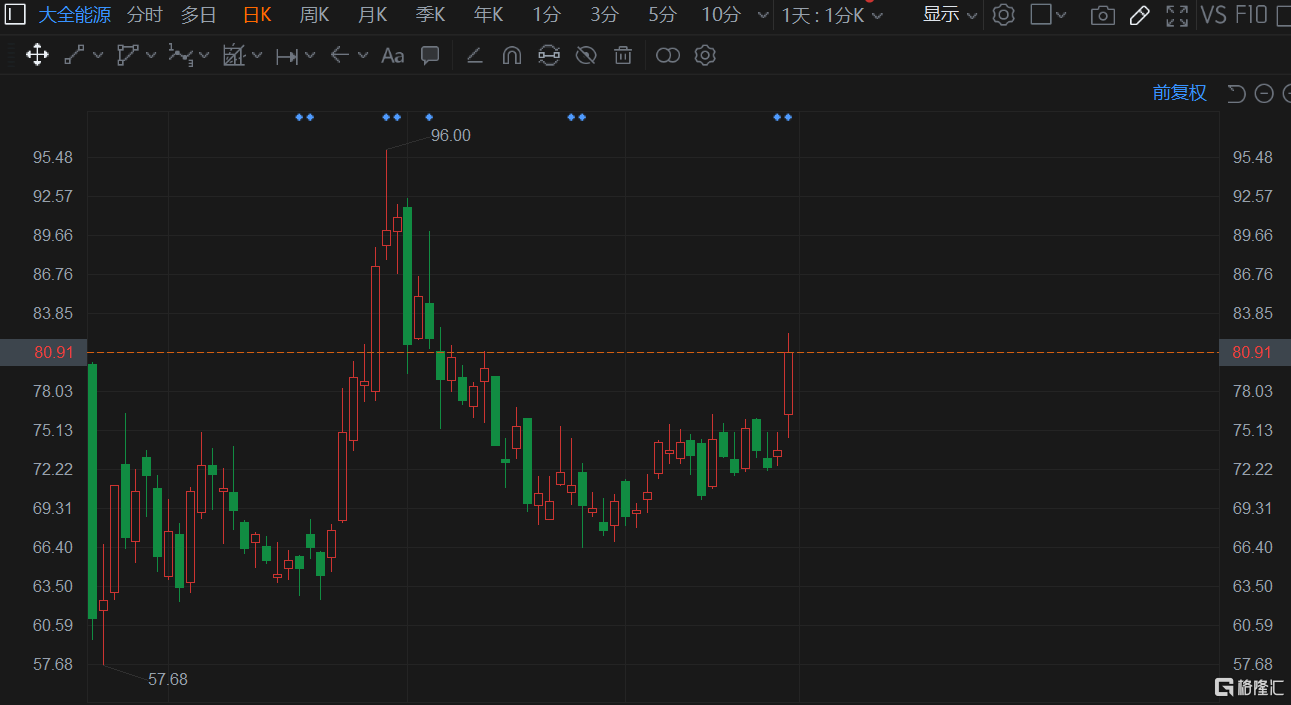Open more time periods dropdown after 10分
This screenshot has height=705, width=1291.
(x=764, y=16)
